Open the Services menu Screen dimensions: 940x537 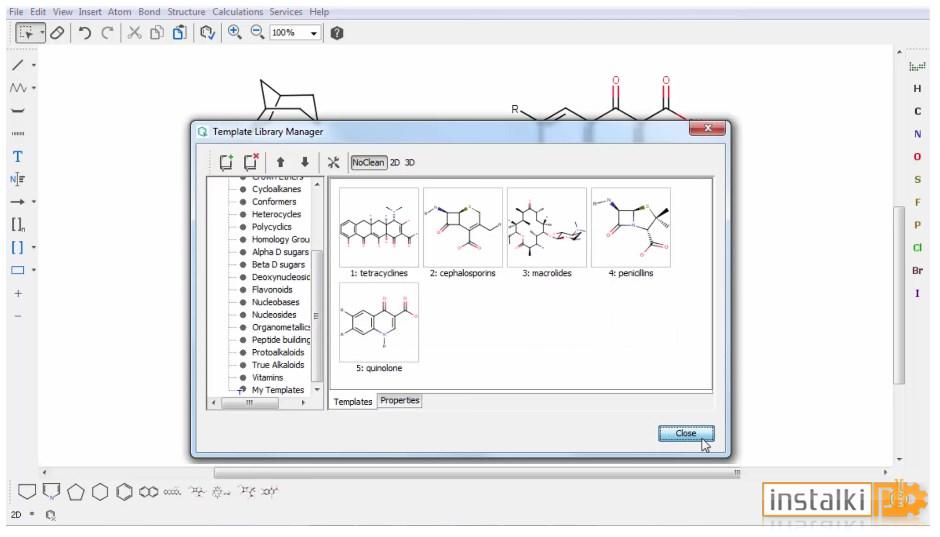[285, 11]
